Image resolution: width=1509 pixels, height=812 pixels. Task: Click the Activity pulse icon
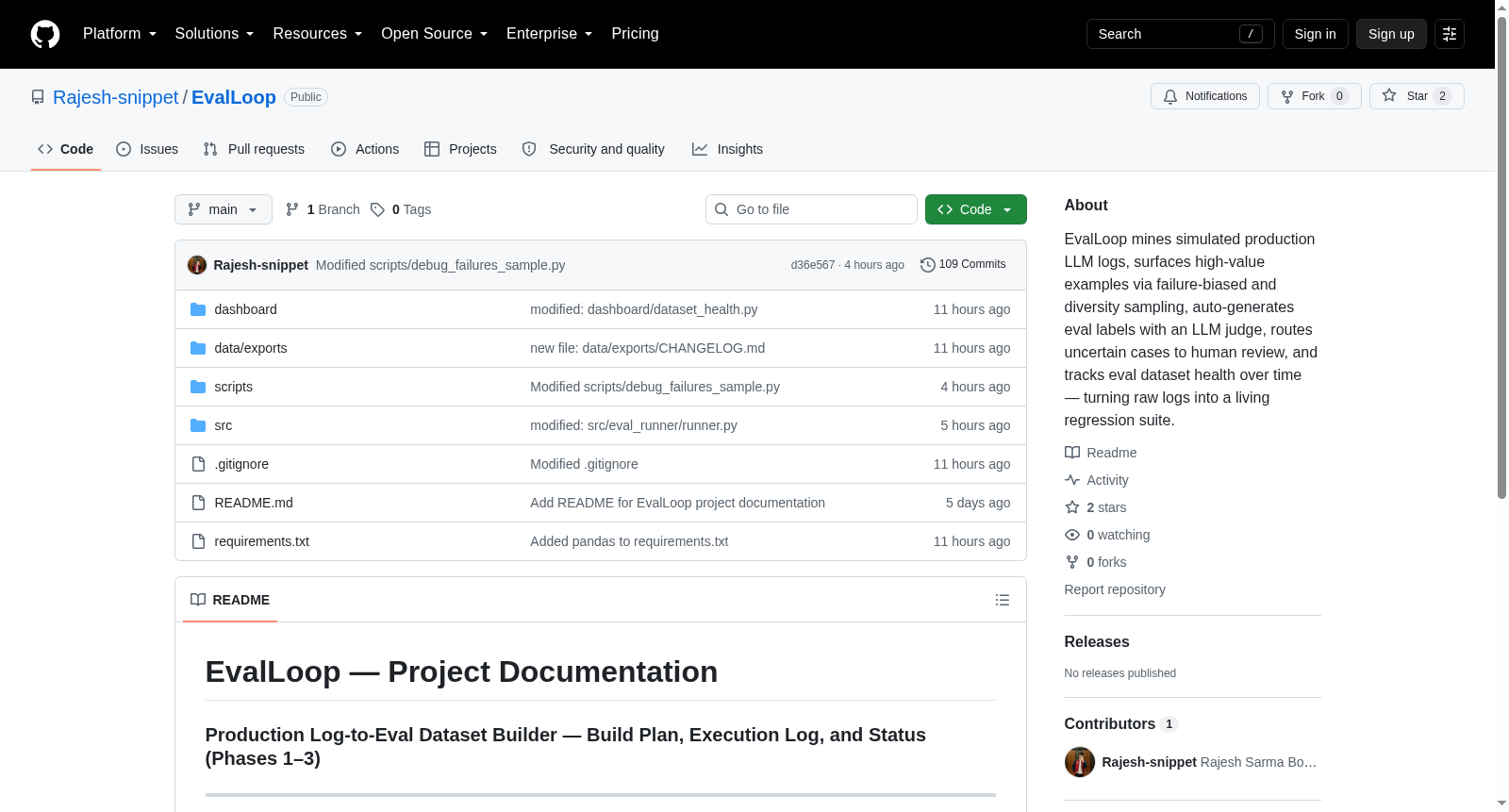pyautogui.click(x=1072, y=480)
